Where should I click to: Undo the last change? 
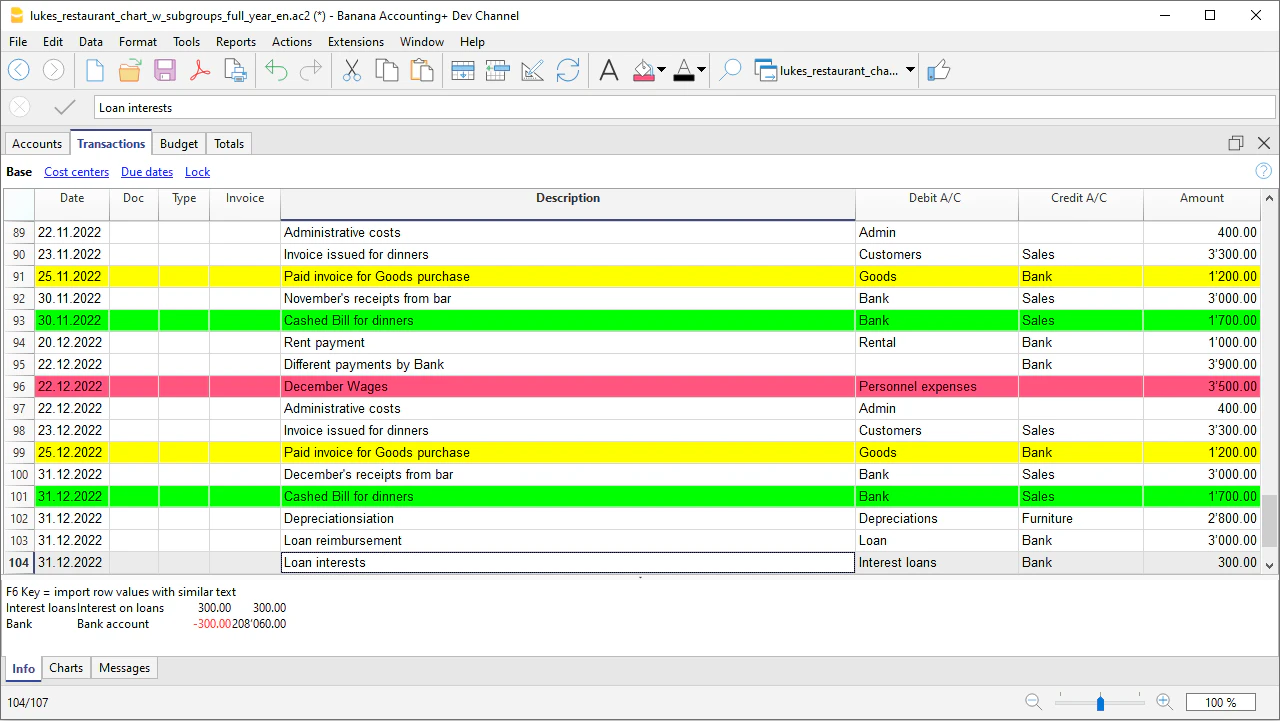(x=274, y=70)
